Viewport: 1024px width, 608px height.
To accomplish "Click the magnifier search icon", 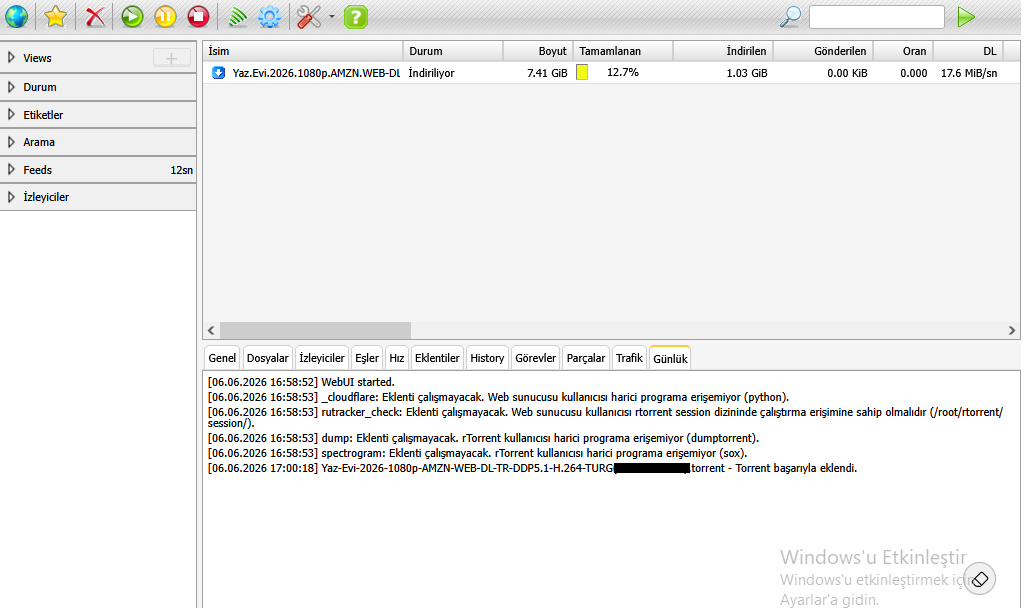I will click(790, 16).
